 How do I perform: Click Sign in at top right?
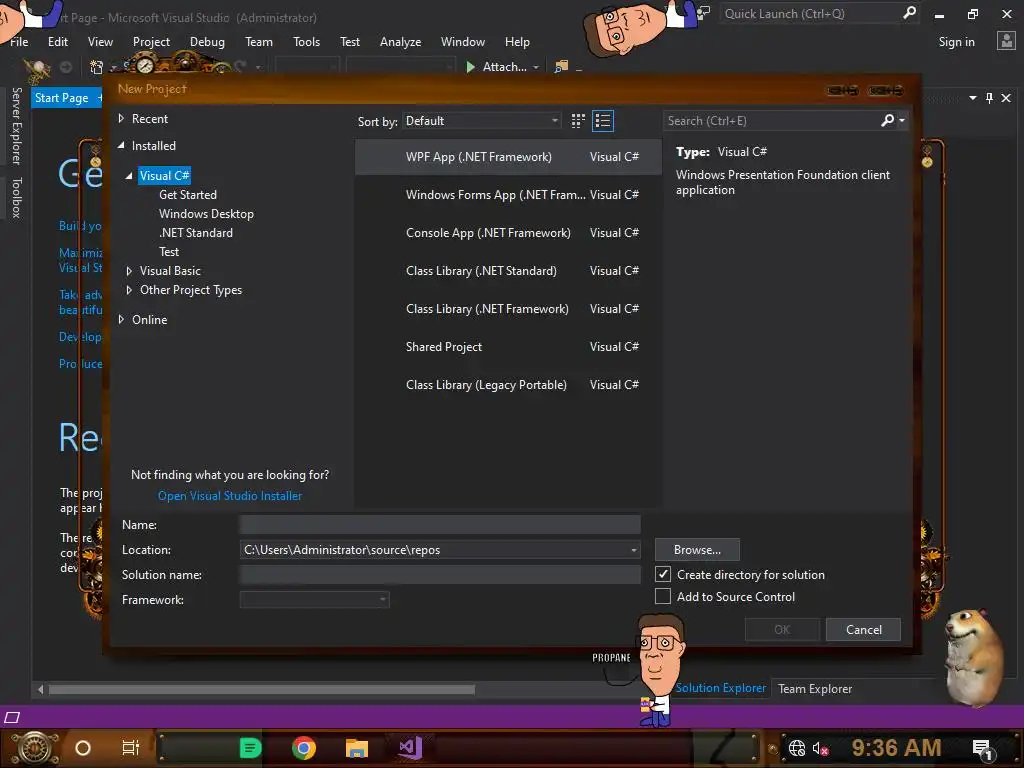coord(956,42)
